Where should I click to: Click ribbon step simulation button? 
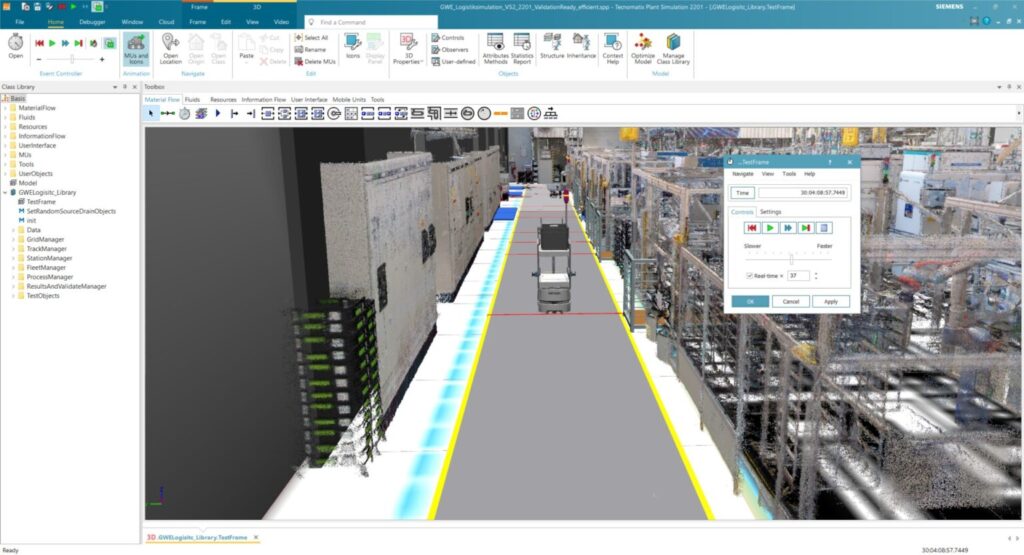click(78, 43)
